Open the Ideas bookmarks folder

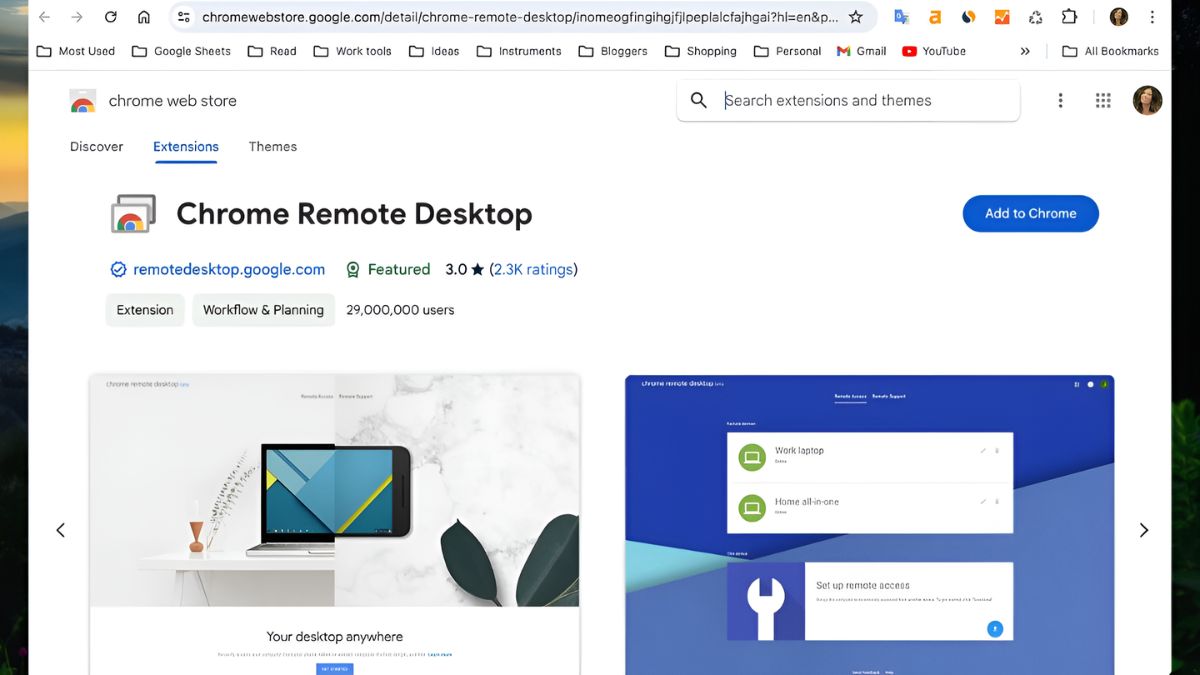pyautogui.click(x=434, y=51)
